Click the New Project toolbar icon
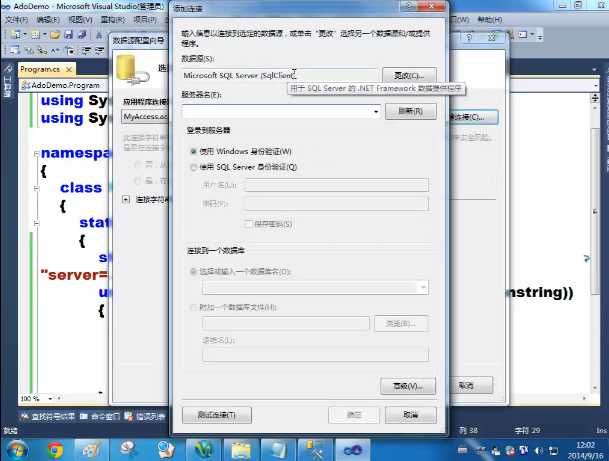The image size is (609, 461). point(15,35)
